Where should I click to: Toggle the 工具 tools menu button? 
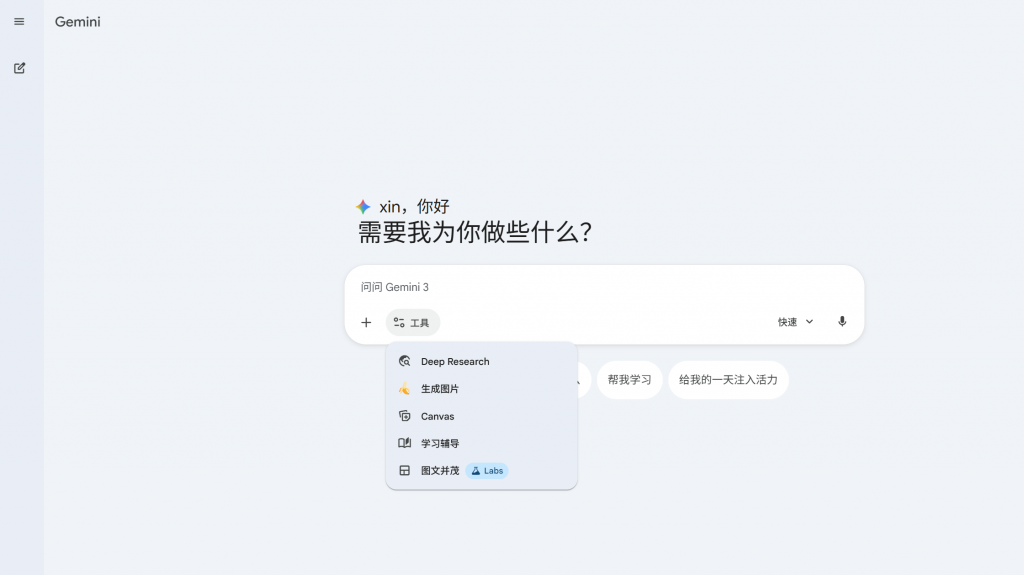[412, 322]
